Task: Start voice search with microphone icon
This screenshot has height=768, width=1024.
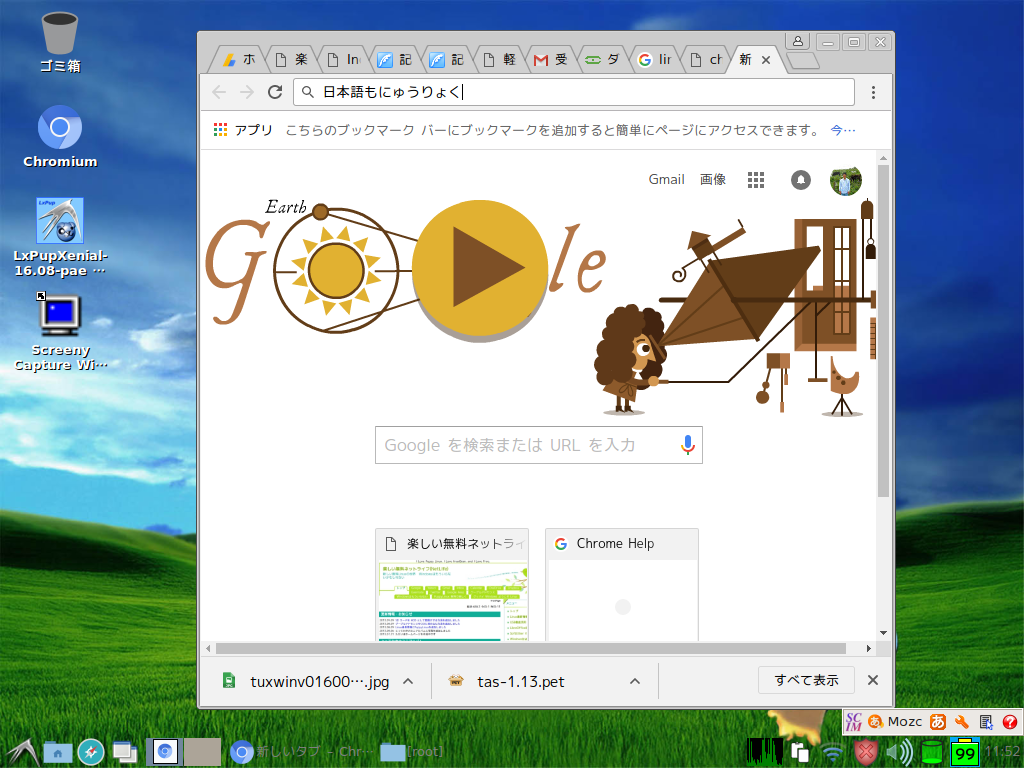Action: pos(687,445)
